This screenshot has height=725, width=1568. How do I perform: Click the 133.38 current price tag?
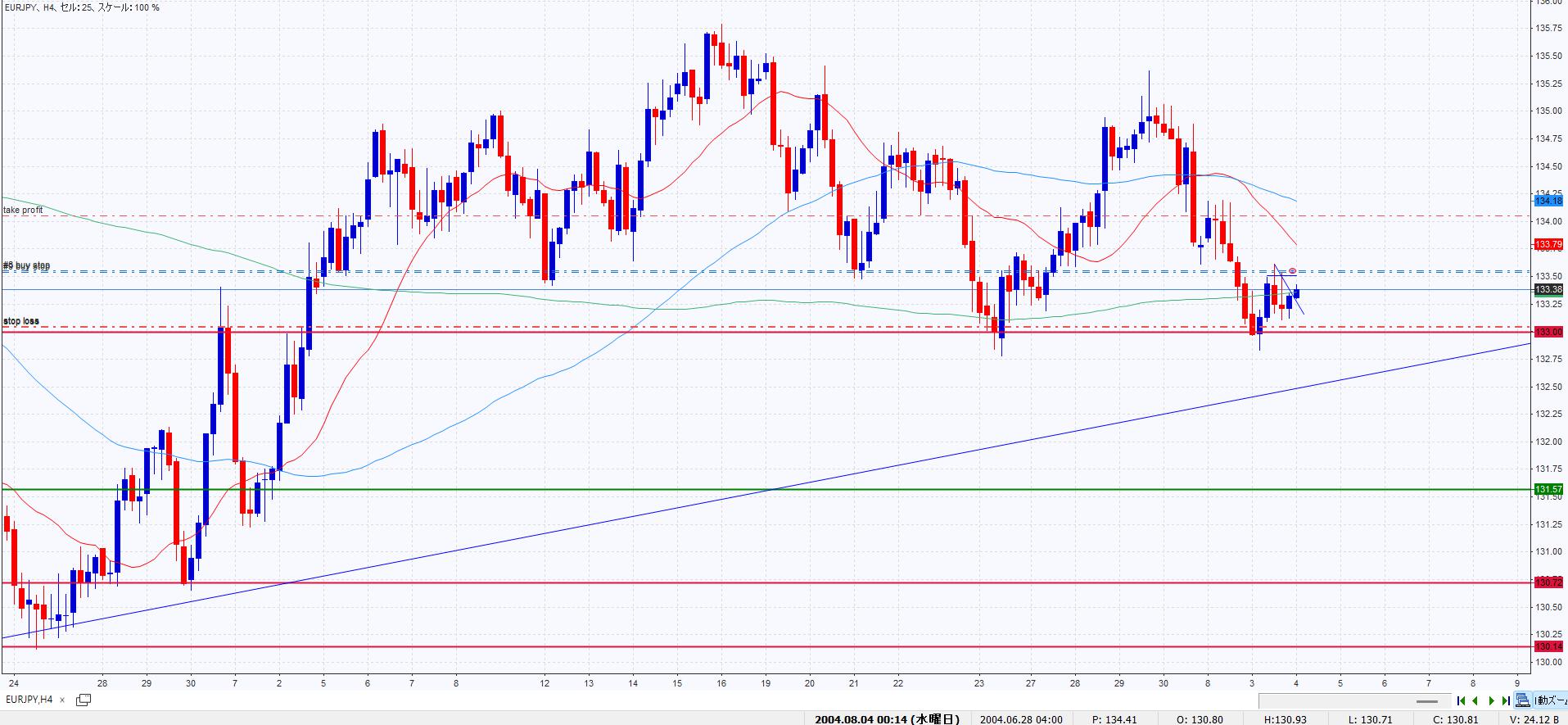(1548, 289)
